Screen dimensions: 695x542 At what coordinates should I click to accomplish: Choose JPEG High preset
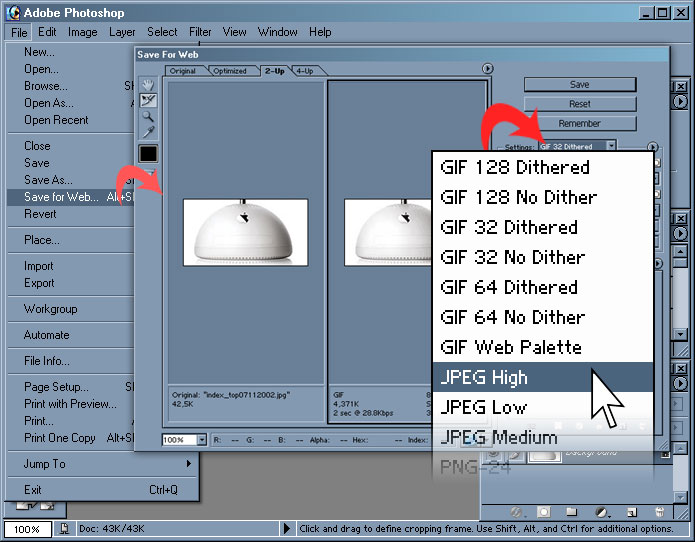click(x=543, y=377)
